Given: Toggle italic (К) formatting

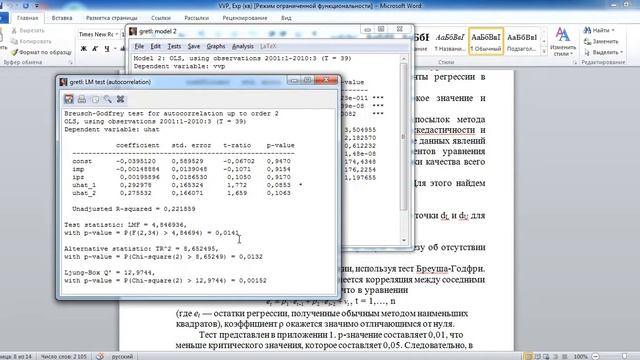Looking at the screenshot, I should pos(95,49).
